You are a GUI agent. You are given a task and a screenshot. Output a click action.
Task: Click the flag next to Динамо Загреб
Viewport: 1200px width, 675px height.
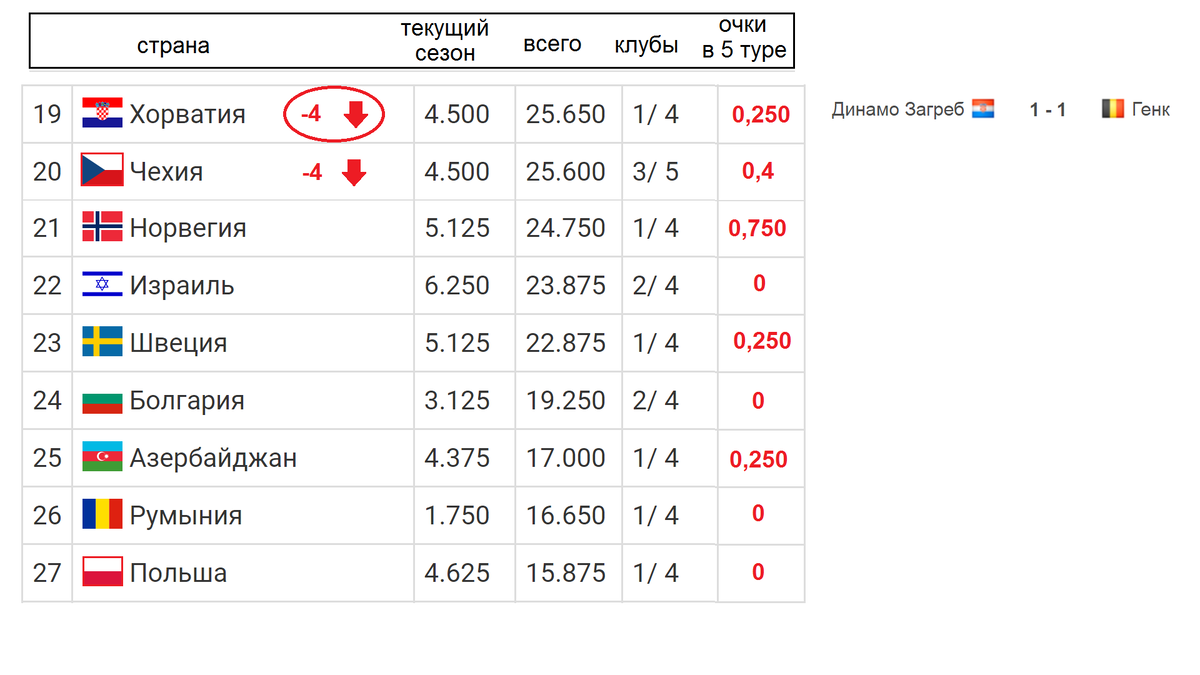click(983, 109)
